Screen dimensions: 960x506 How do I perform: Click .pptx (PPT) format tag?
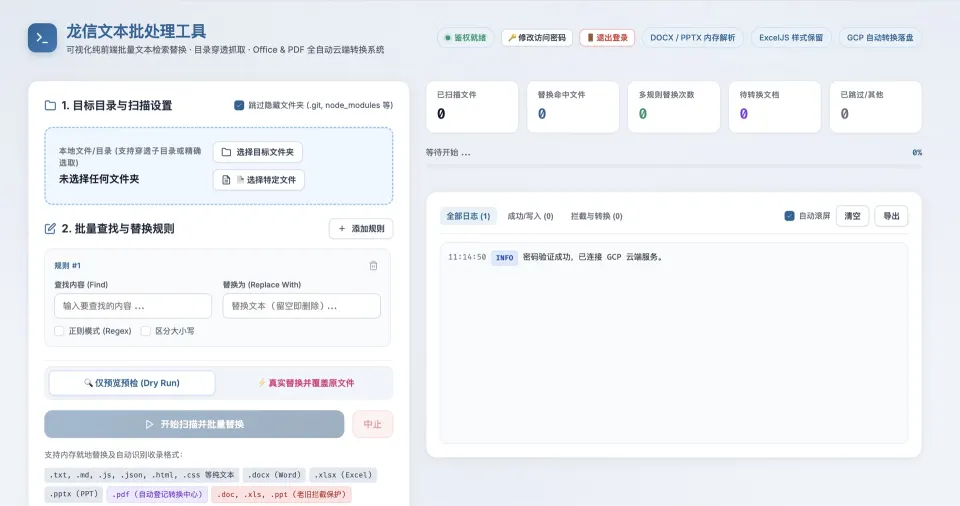pyautogui.click(x=73, y=494)
